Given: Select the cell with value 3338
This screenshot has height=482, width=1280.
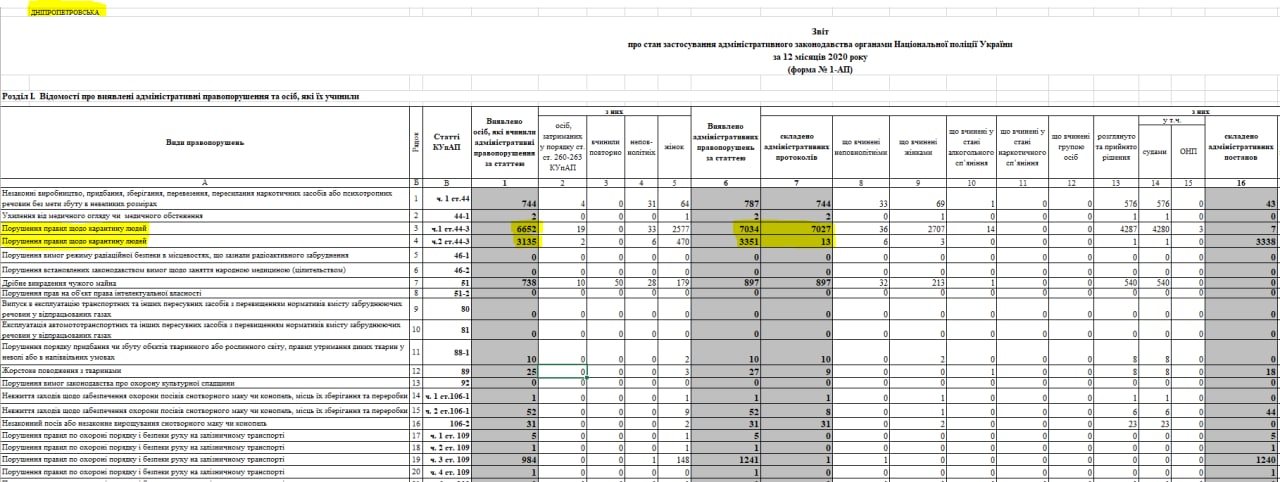Looking at the screenshot, I should pyautogui.click(x=1241, y=241).
